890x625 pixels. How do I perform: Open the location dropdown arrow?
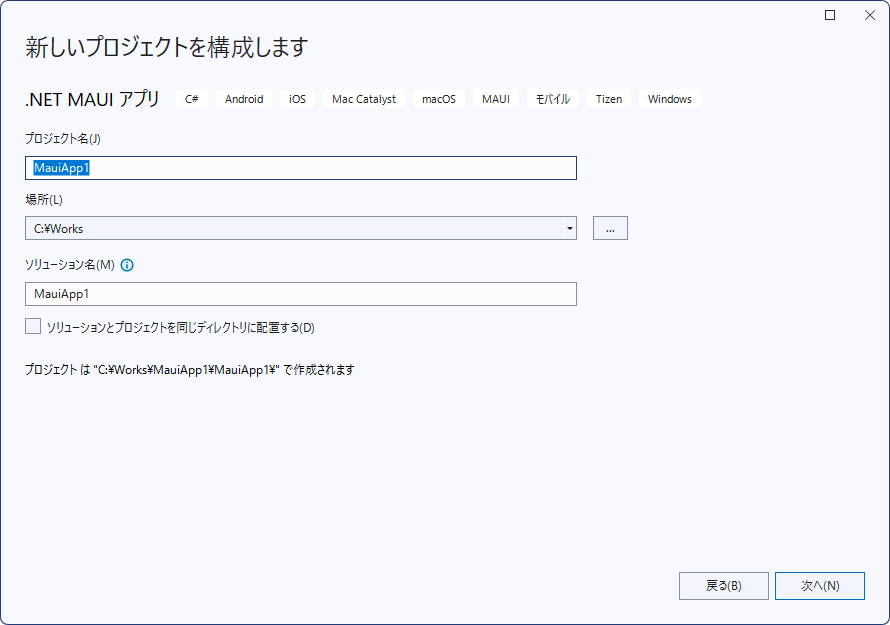click(x=569, y=228)
